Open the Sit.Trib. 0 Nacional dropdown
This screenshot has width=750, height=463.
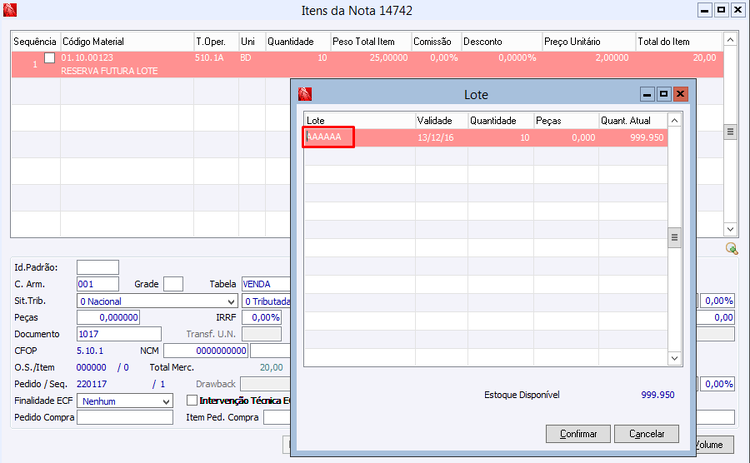click(157, 301)
